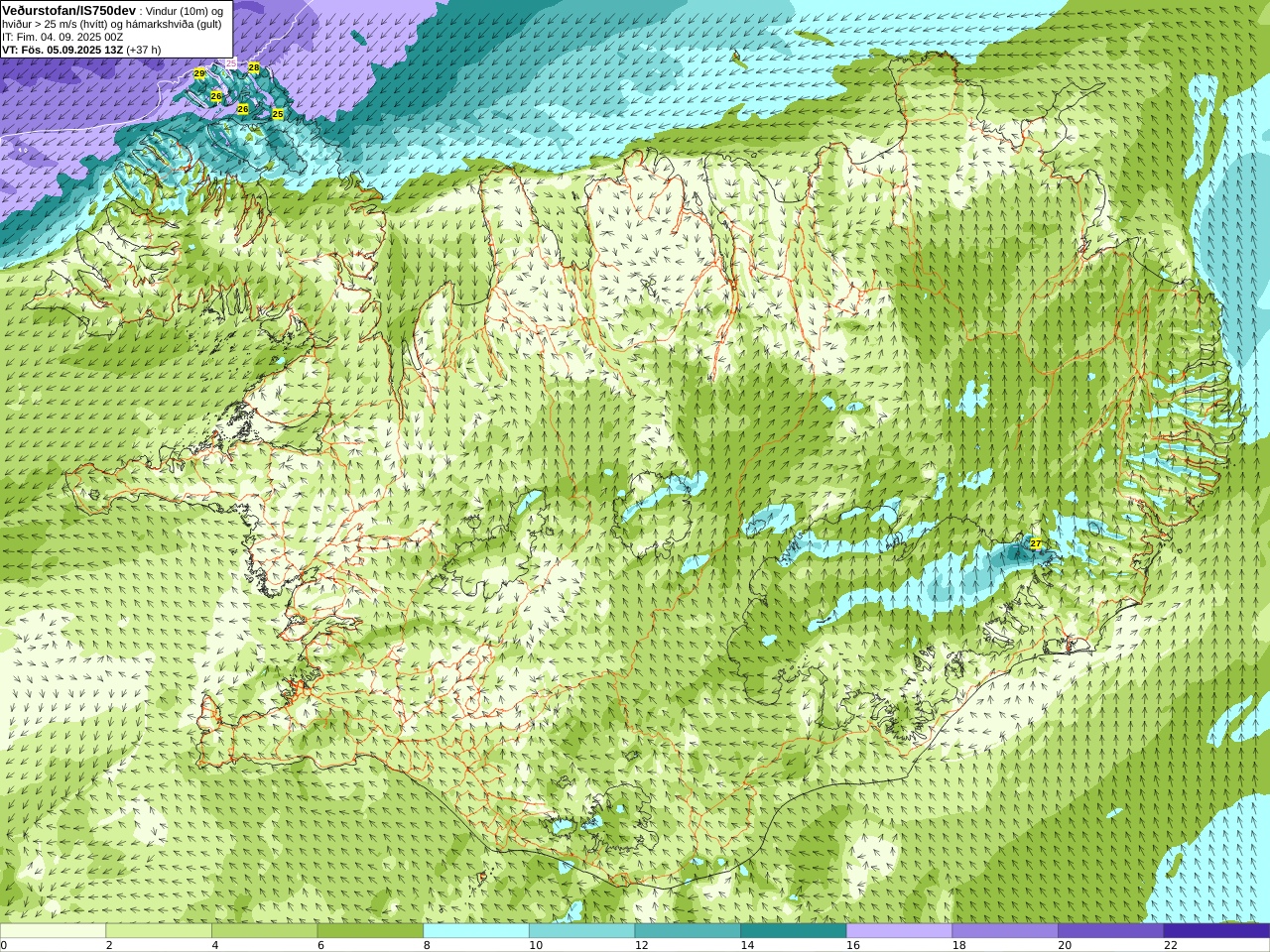The image size is (1270, 952).
Task: Click the legend scale value "14"
Action: [x=747, y=945]
